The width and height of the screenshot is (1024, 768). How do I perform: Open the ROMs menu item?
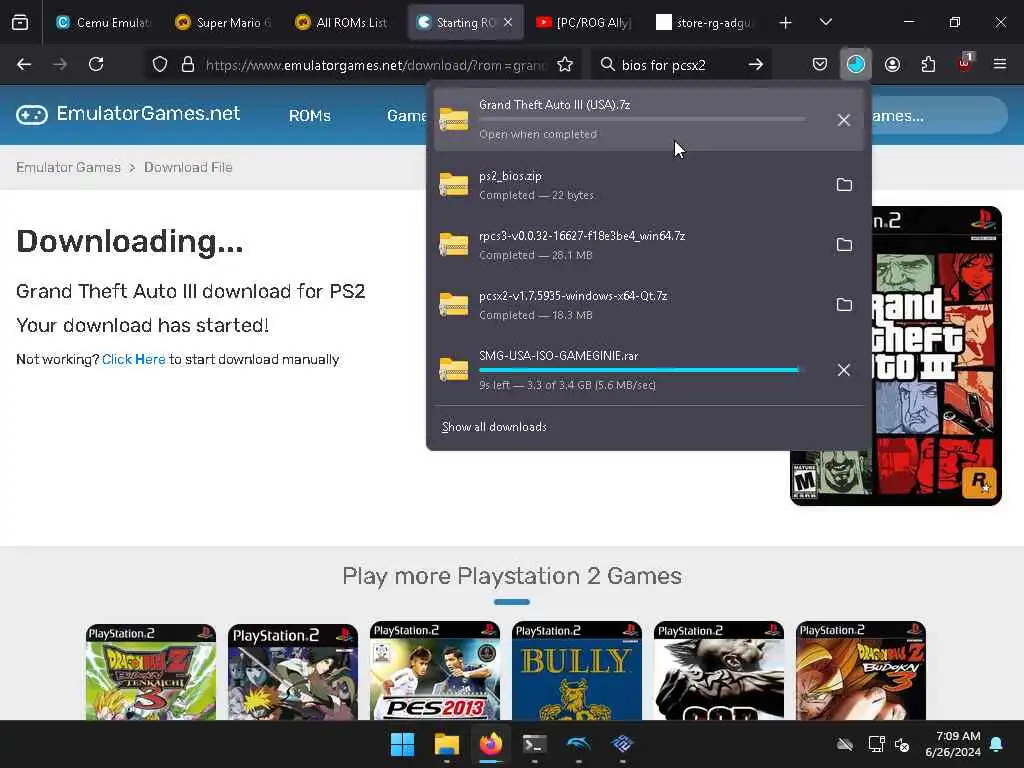point(310,116)
